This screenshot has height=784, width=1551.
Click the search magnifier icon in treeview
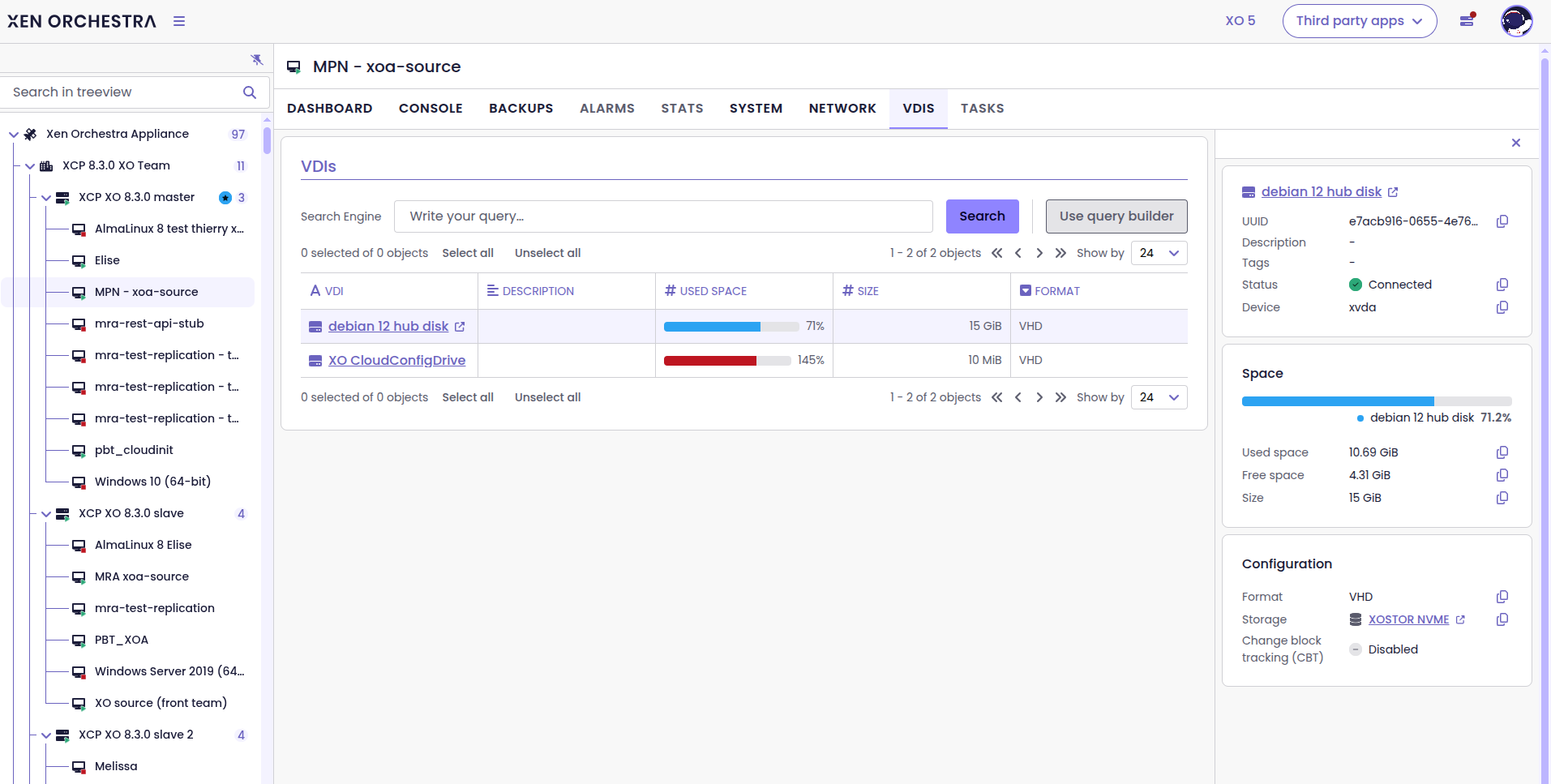250,92
